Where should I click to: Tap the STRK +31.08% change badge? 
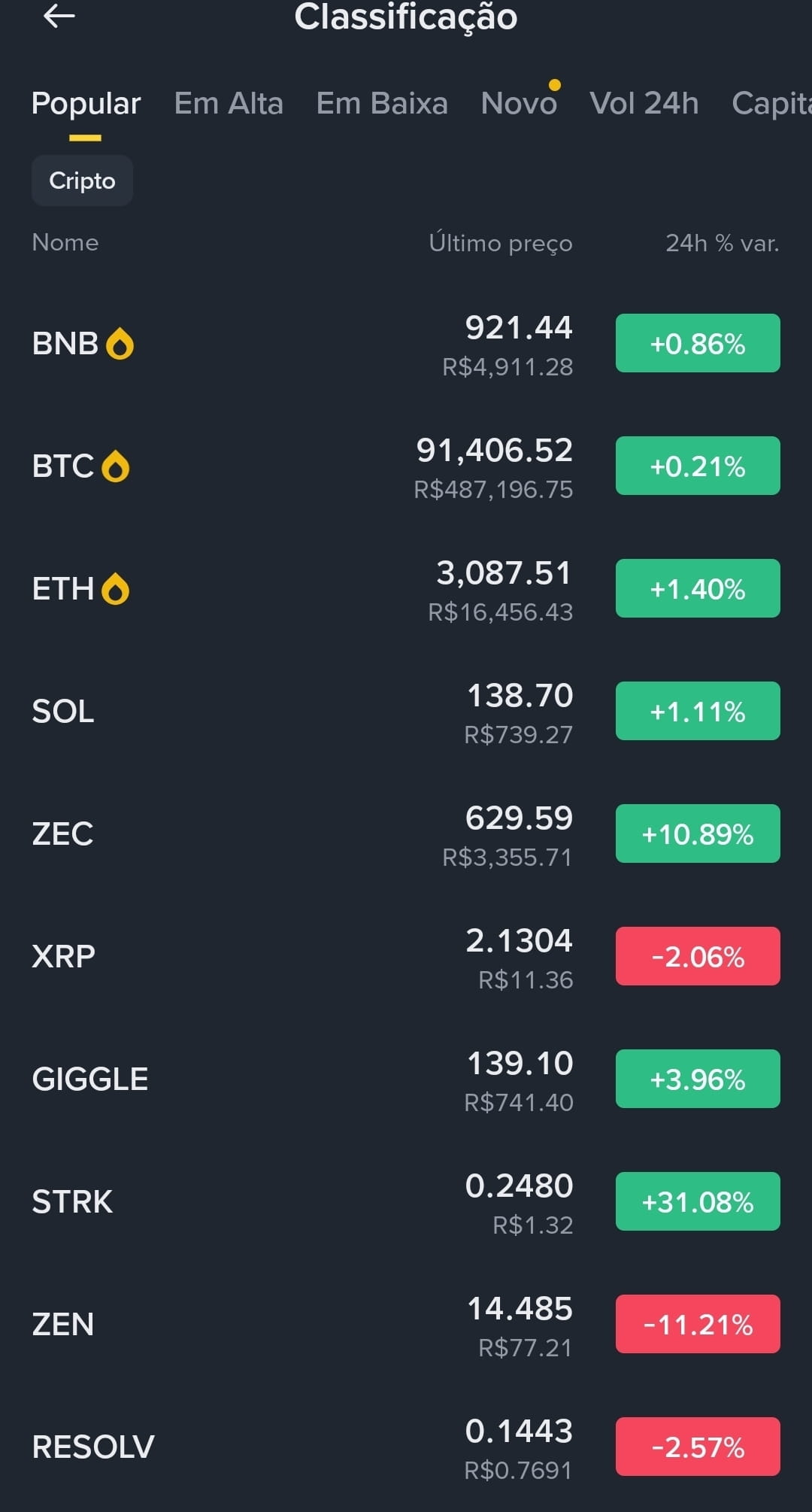pos(698,1201)
